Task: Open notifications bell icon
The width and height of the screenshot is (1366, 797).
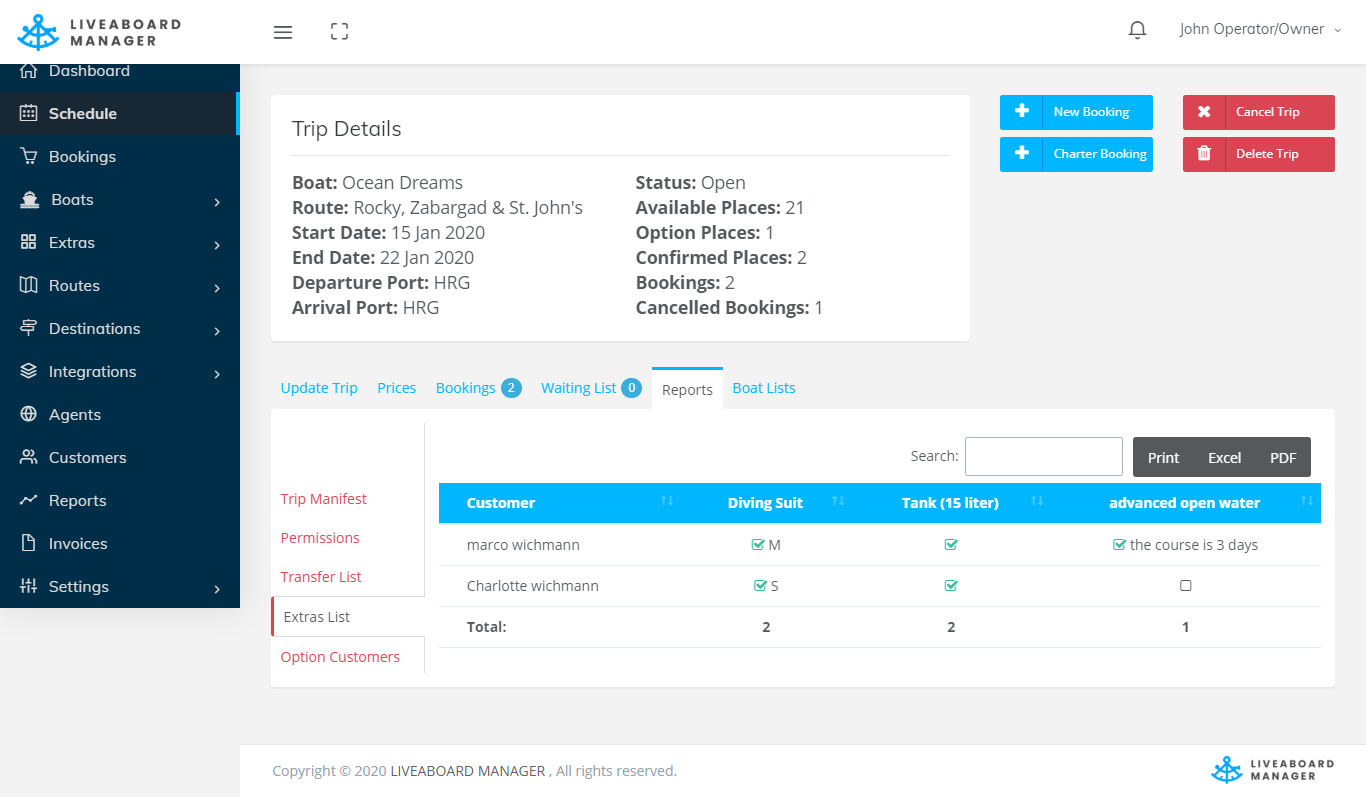Action: pyautogui.click(x=1137, y=30)
